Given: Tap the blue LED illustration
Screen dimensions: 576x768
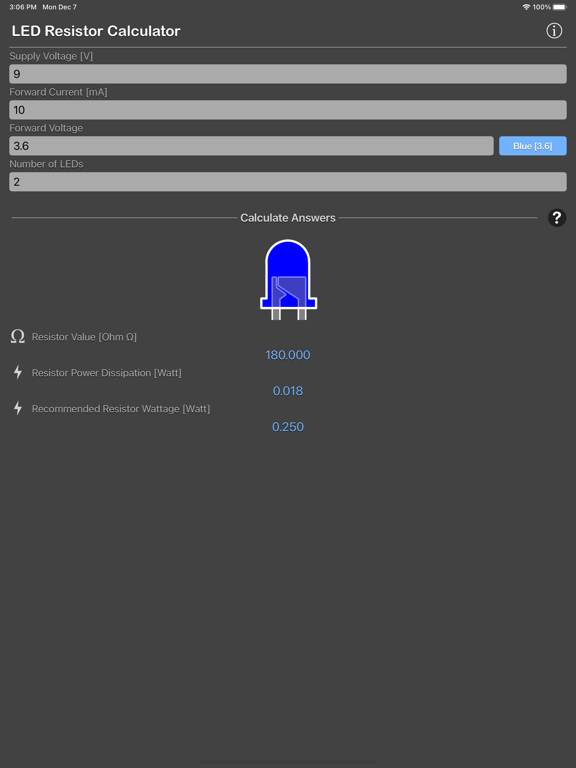Looking at the screenshot, I should click(x=288, y=280).
